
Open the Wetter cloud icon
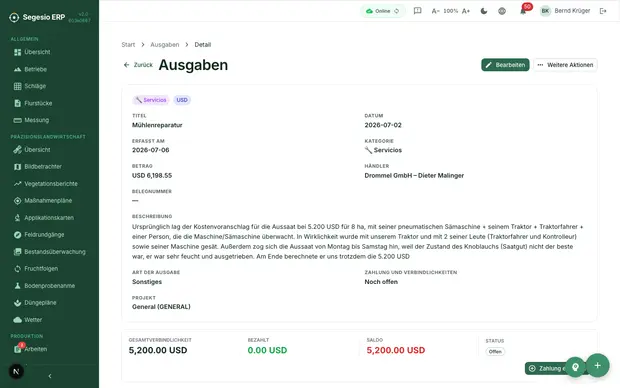click(17, 320)
